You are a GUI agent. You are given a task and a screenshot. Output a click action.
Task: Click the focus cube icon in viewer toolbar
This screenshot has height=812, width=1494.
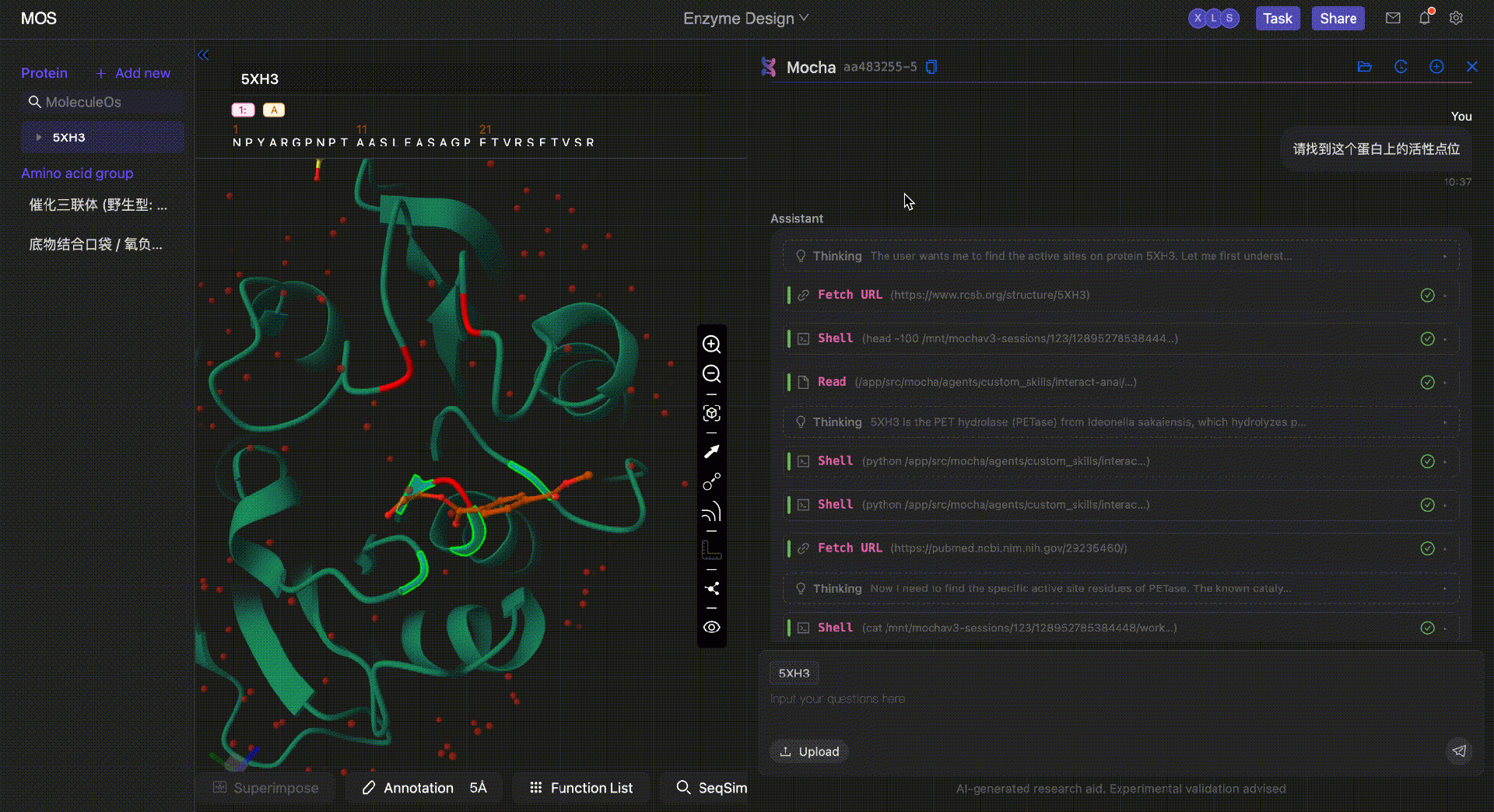click(x=711, y=413)
